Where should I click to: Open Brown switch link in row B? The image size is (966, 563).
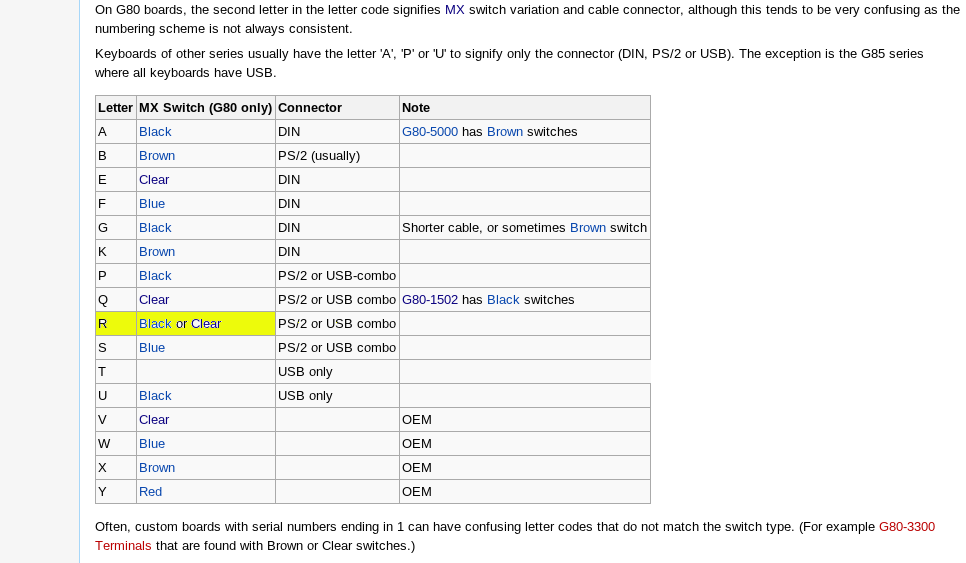pyautogui.click(x=157, y=156)
